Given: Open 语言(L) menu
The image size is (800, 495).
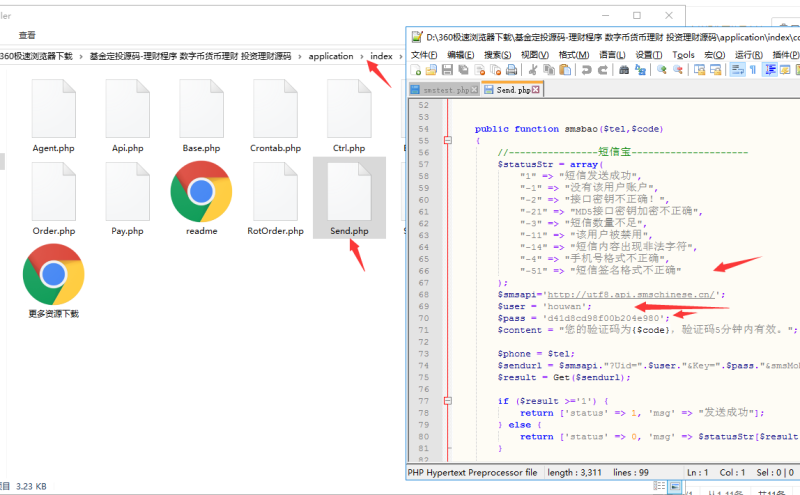Looking at the screenshot, I should click(x=612, y=55).
